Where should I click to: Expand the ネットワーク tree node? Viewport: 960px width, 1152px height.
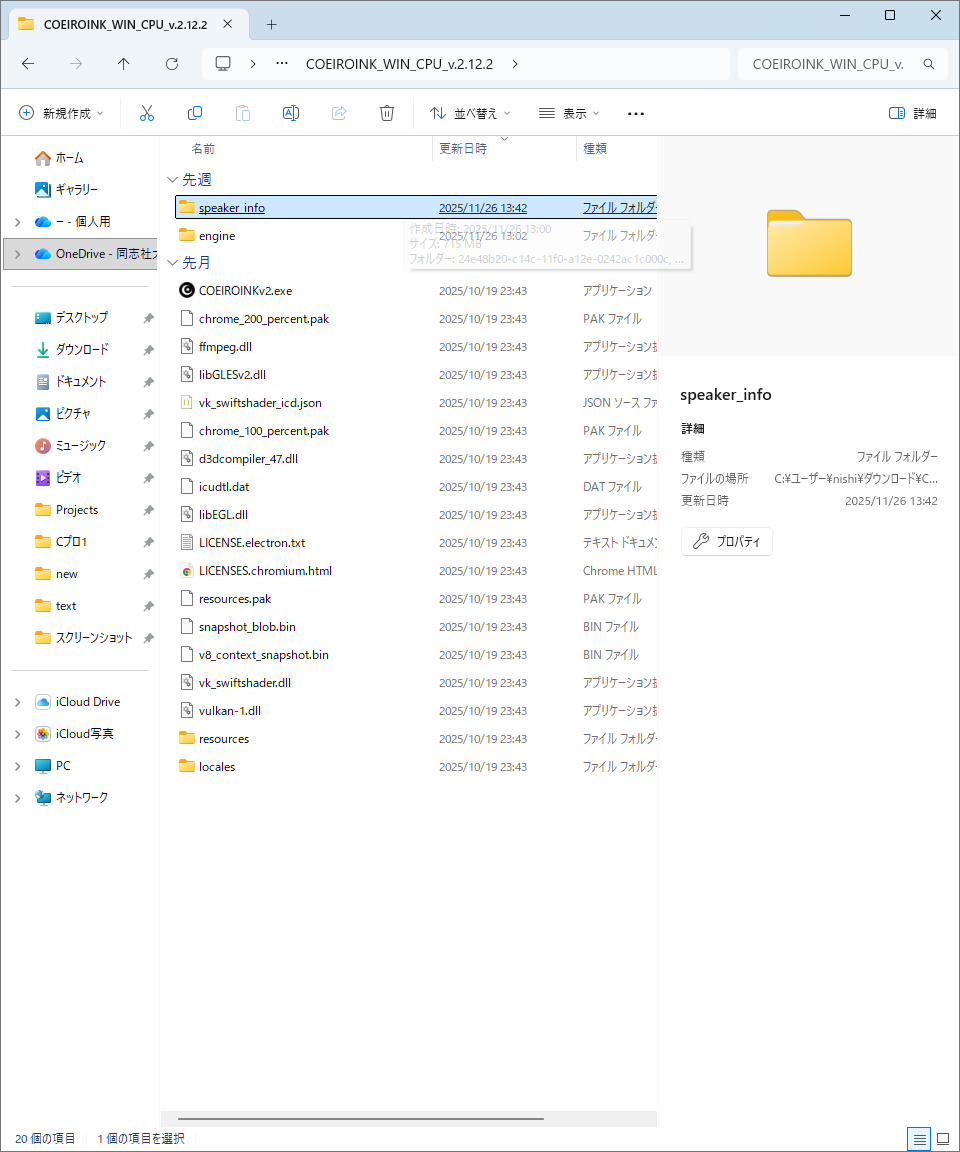[18, 798]
